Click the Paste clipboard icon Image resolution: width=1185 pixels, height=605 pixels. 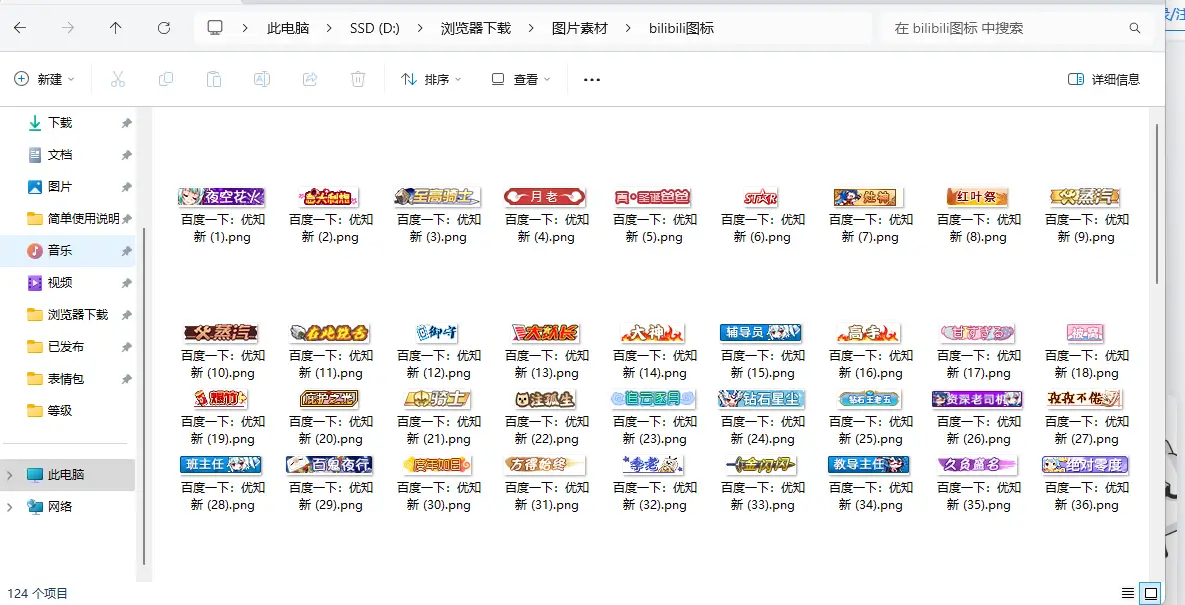click(214, 79)
